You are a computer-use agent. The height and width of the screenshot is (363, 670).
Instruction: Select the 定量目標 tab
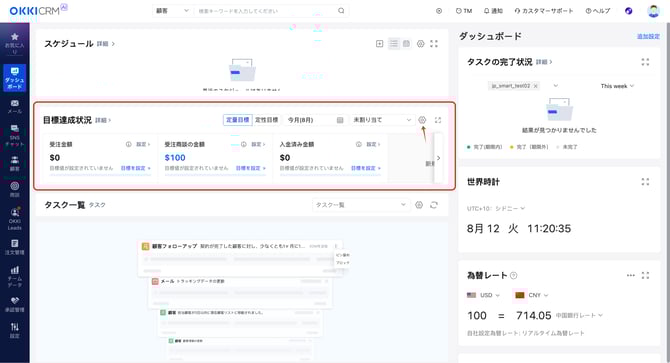click(238, 120)
